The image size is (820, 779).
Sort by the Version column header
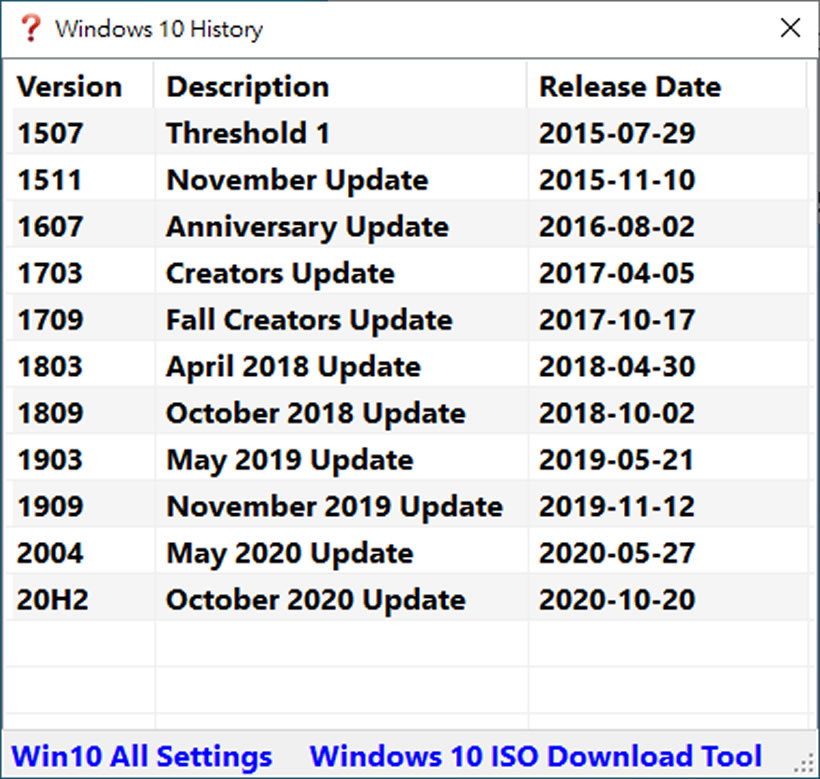(x=69, y=86)
